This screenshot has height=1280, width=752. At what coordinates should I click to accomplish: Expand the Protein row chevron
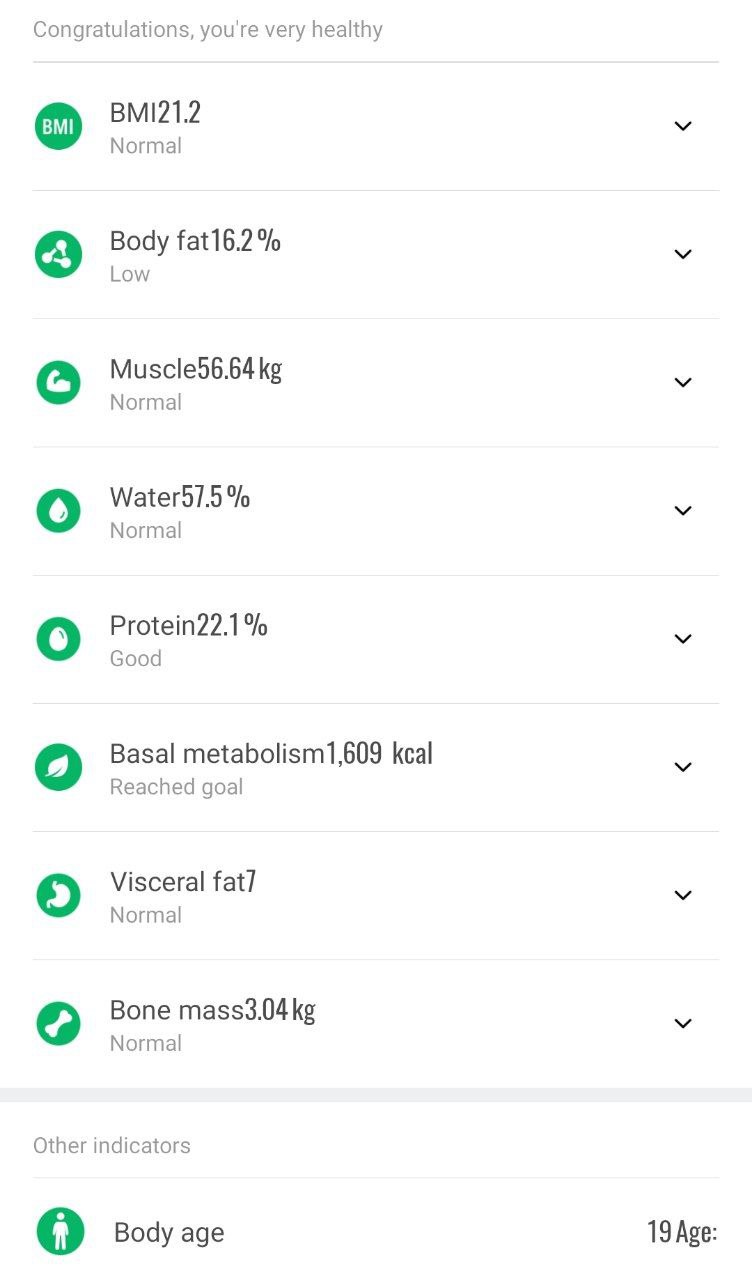coord(683,638)
